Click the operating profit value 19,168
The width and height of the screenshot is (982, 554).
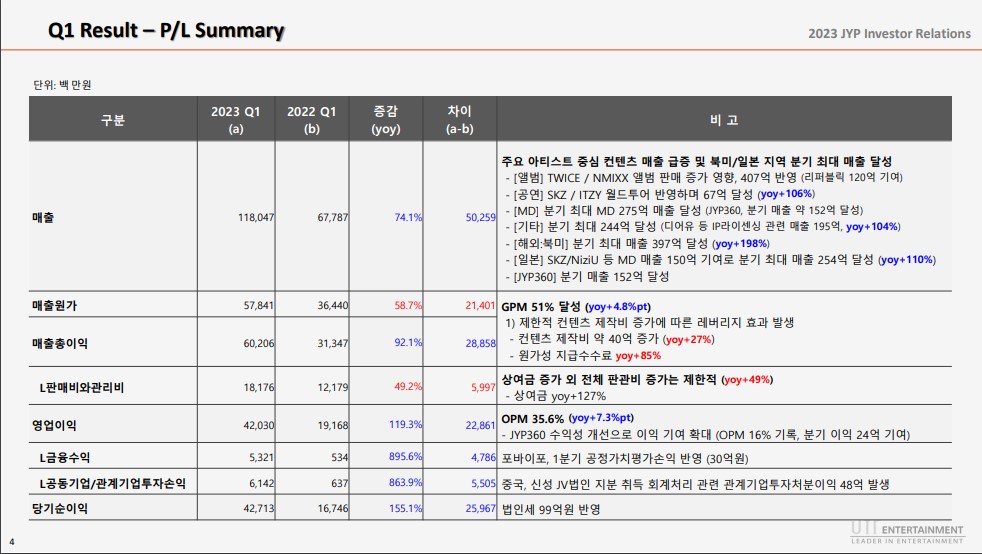pyautogui.click(x=333, y=425)
